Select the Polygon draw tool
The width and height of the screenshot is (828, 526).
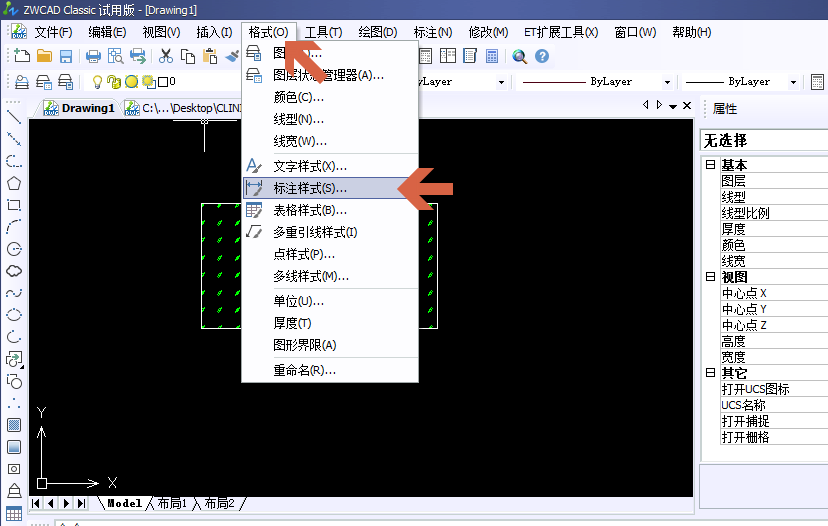(x=14, y=183)
